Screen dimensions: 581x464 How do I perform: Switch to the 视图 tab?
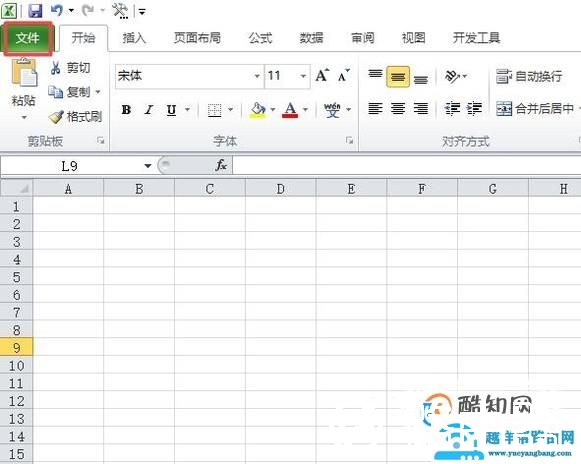(x=414, y=38)
